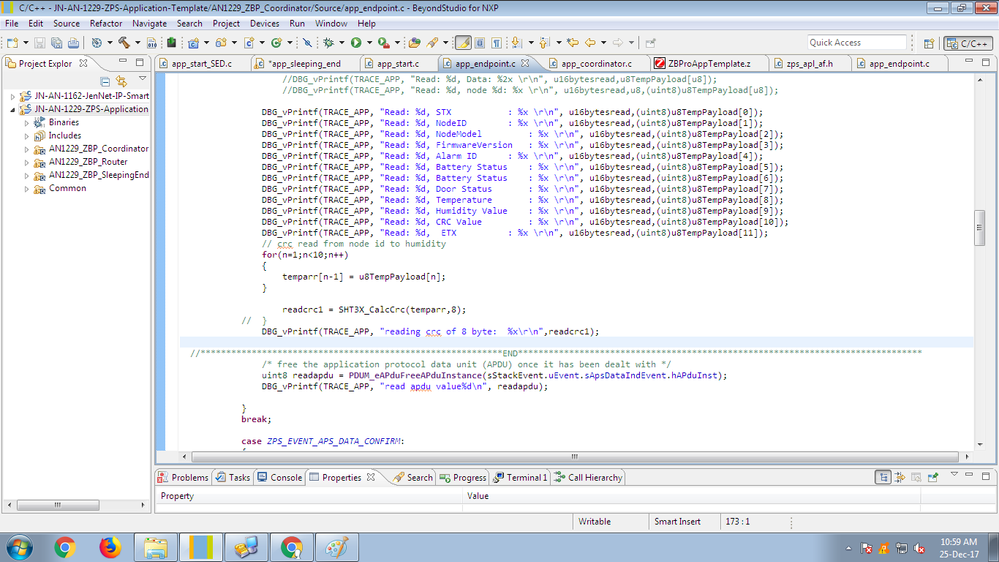Toggle Skip All Breakpoints
The image size is (999, 562).
click(x=307, y=43)
